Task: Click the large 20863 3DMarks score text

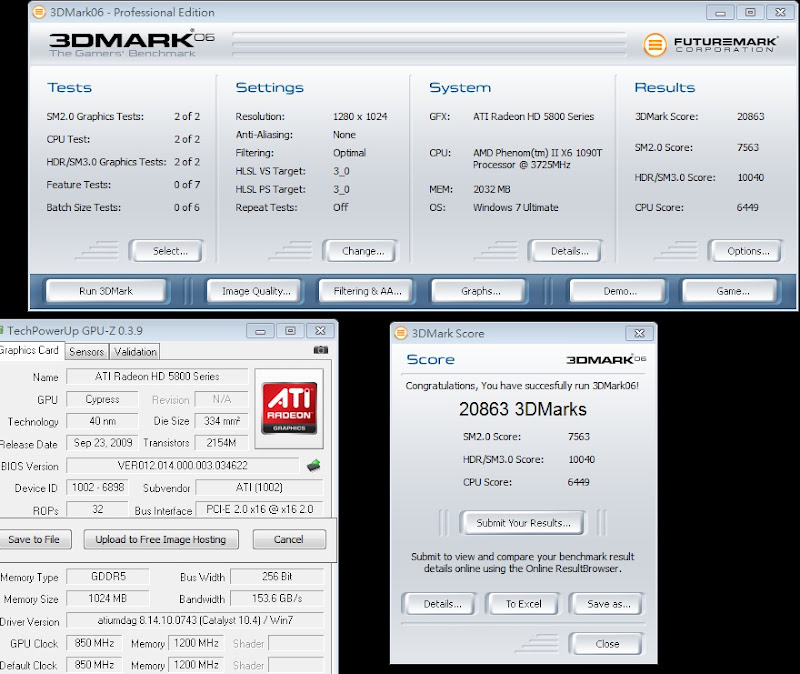Action: 522,409
